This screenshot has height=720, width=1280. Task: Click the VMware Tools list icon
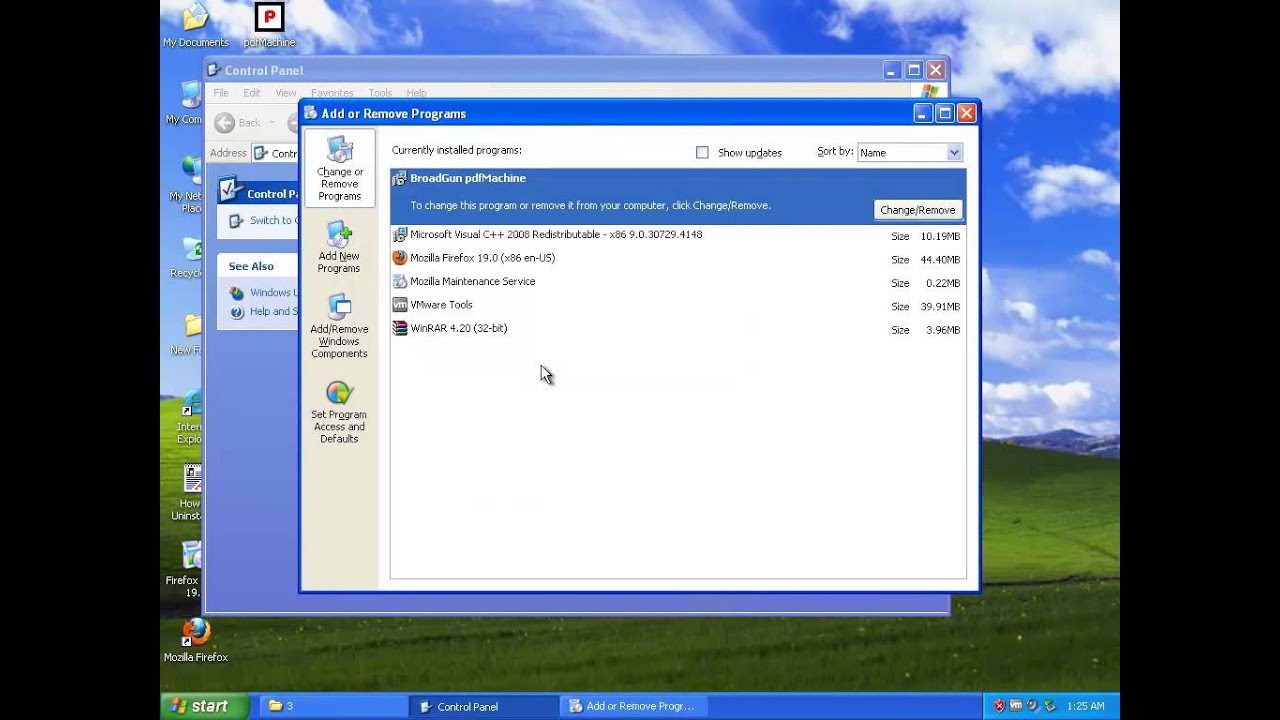(x=399, y=305)
